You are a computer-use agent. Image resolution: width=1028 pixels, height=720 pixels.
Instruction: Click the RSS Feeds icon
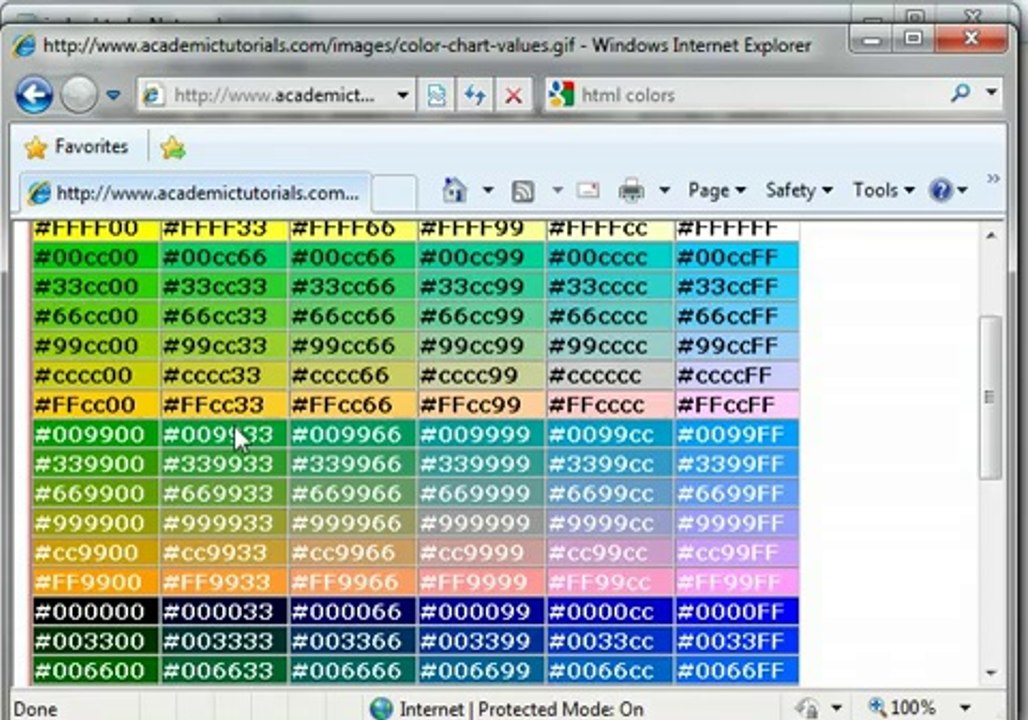[523, 191]
